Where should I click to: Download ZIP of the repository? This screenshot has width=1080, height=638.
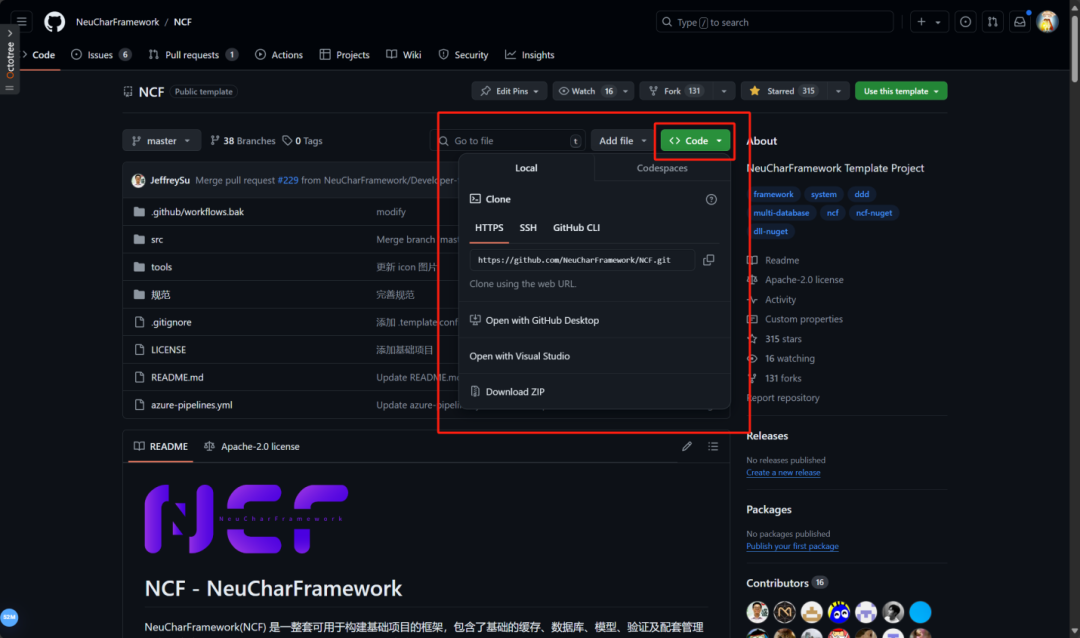(507, 392)
